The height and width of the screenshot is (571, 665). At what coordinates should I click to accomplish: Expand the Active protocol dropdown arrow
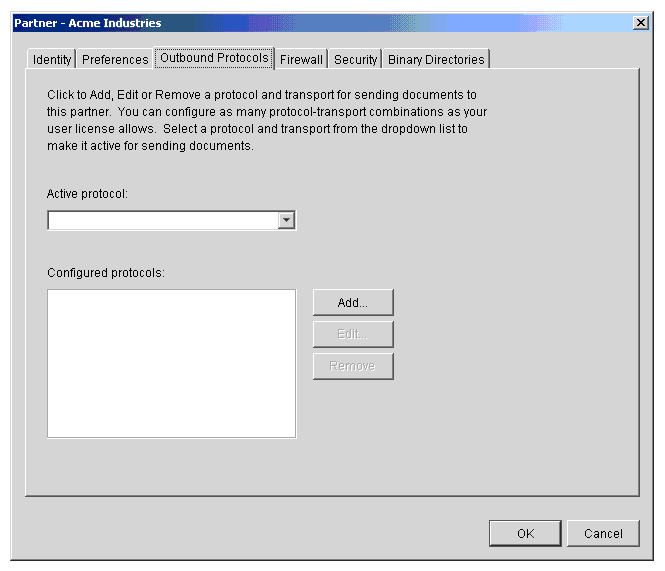287,220
